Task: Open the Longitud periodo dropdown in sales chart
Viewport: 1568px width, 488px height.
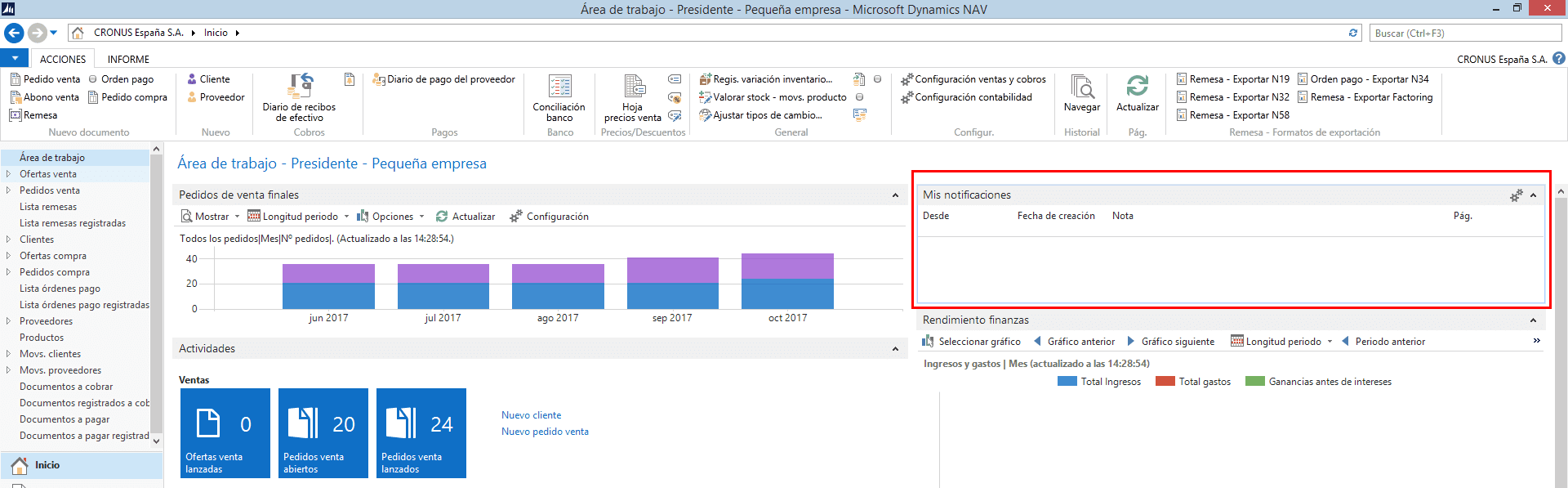Action: 300,217
